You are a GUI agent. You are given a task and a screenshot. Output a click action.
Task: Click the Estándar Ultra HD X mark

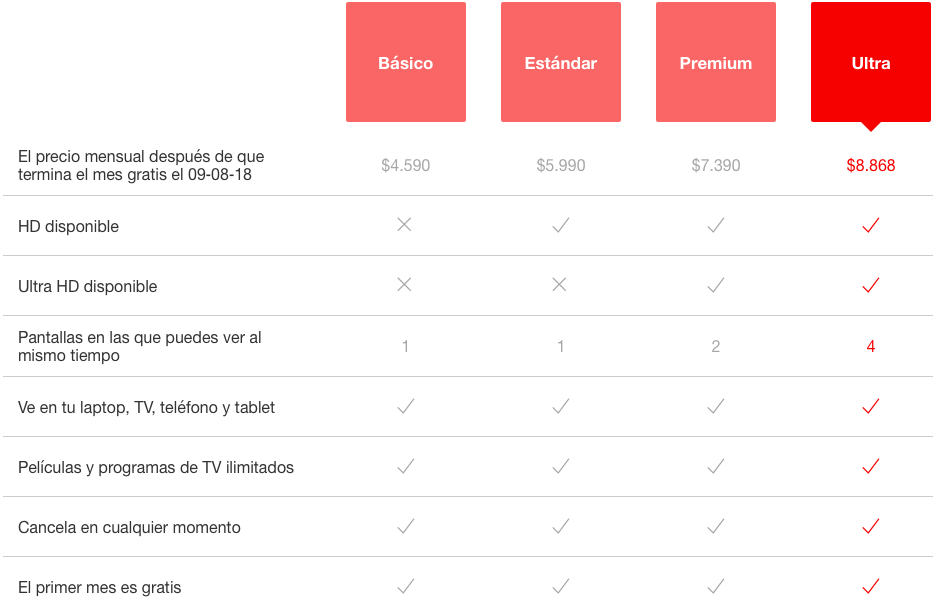[x=559, y=285]
